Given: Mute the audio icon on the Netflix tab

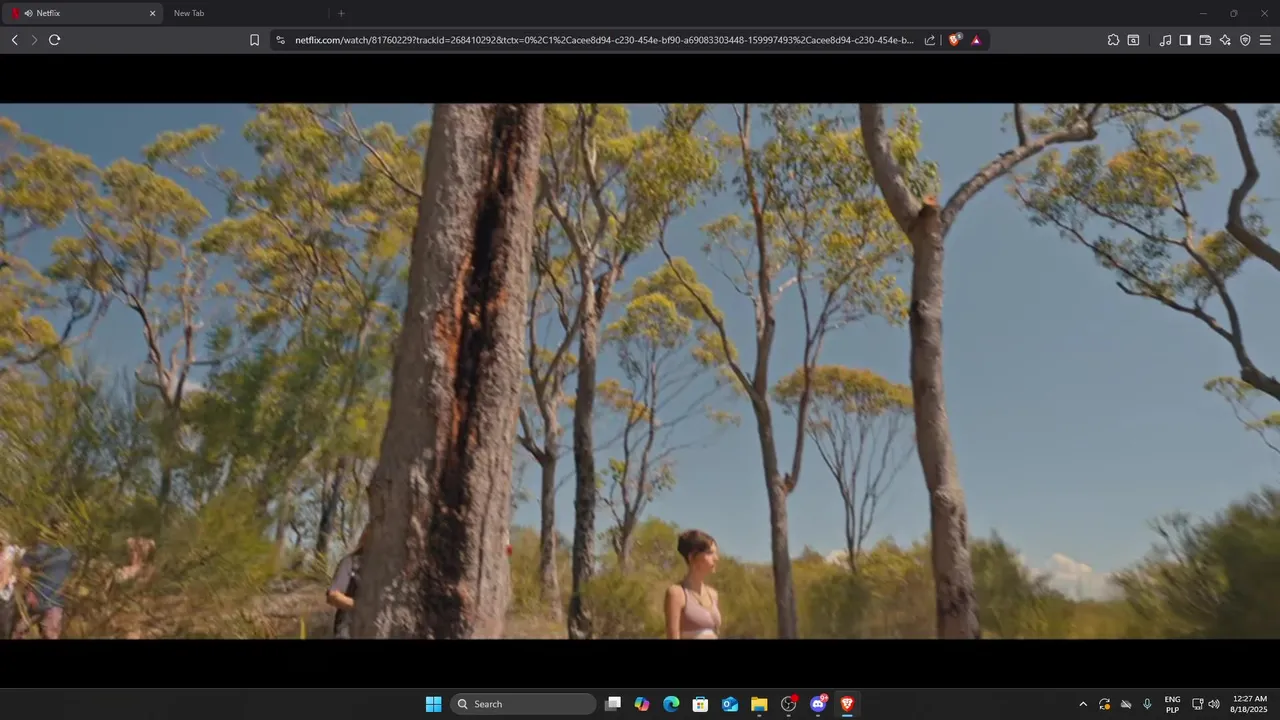Looking at the screenshot, I should [x=28, y=13].
